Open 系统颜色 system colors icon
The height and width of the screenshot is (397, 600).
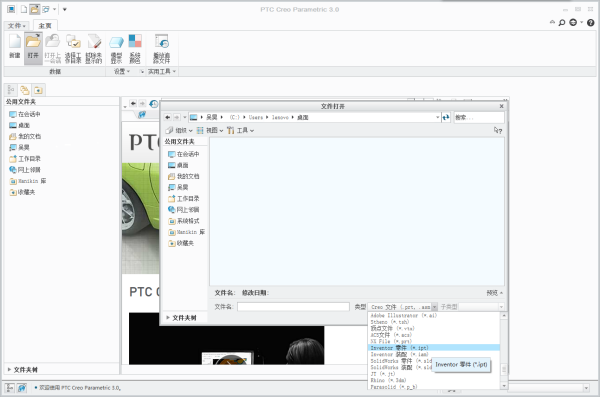point(135,48)
